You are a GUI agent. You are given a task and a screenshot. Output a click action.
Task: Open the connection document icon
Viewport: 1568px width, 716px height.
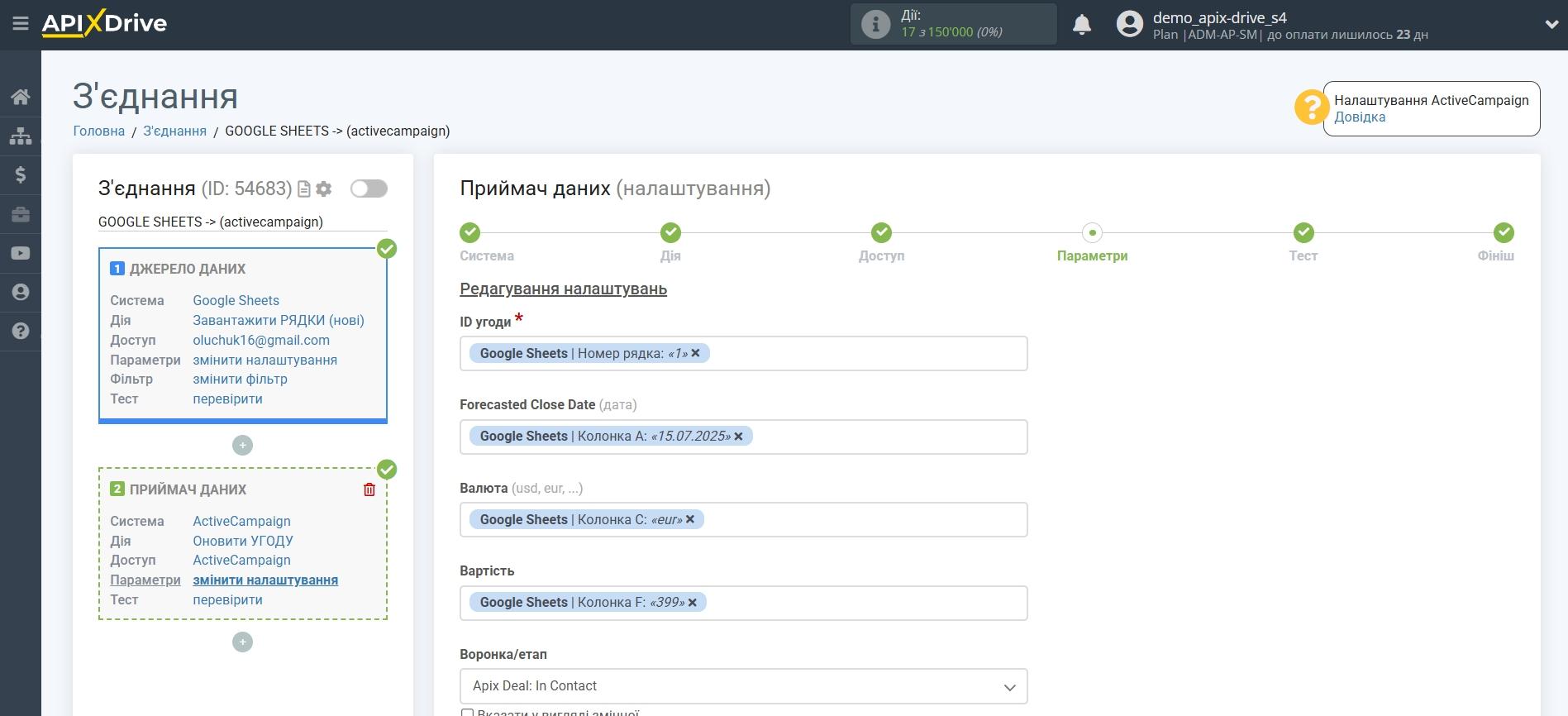304,189
